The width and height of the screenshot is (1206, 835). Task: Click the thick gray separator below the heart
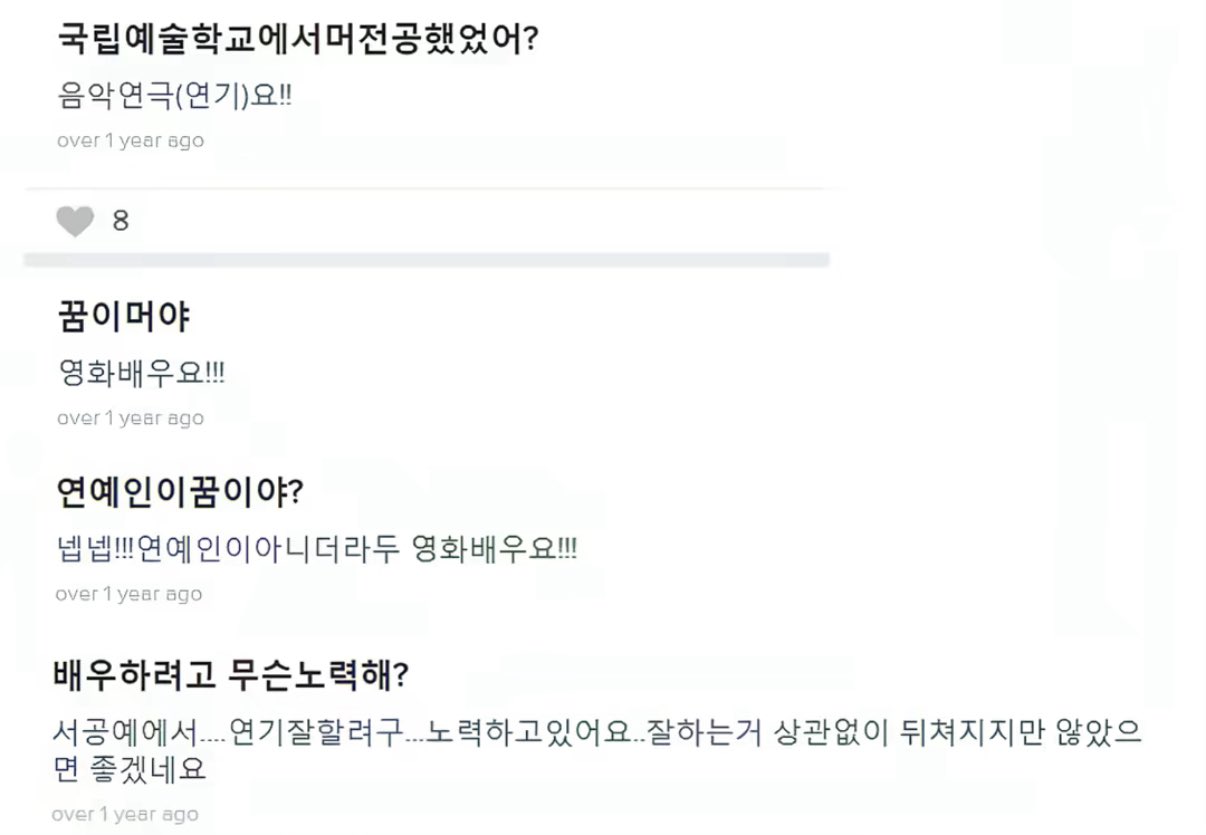click(x=427, y=260)
